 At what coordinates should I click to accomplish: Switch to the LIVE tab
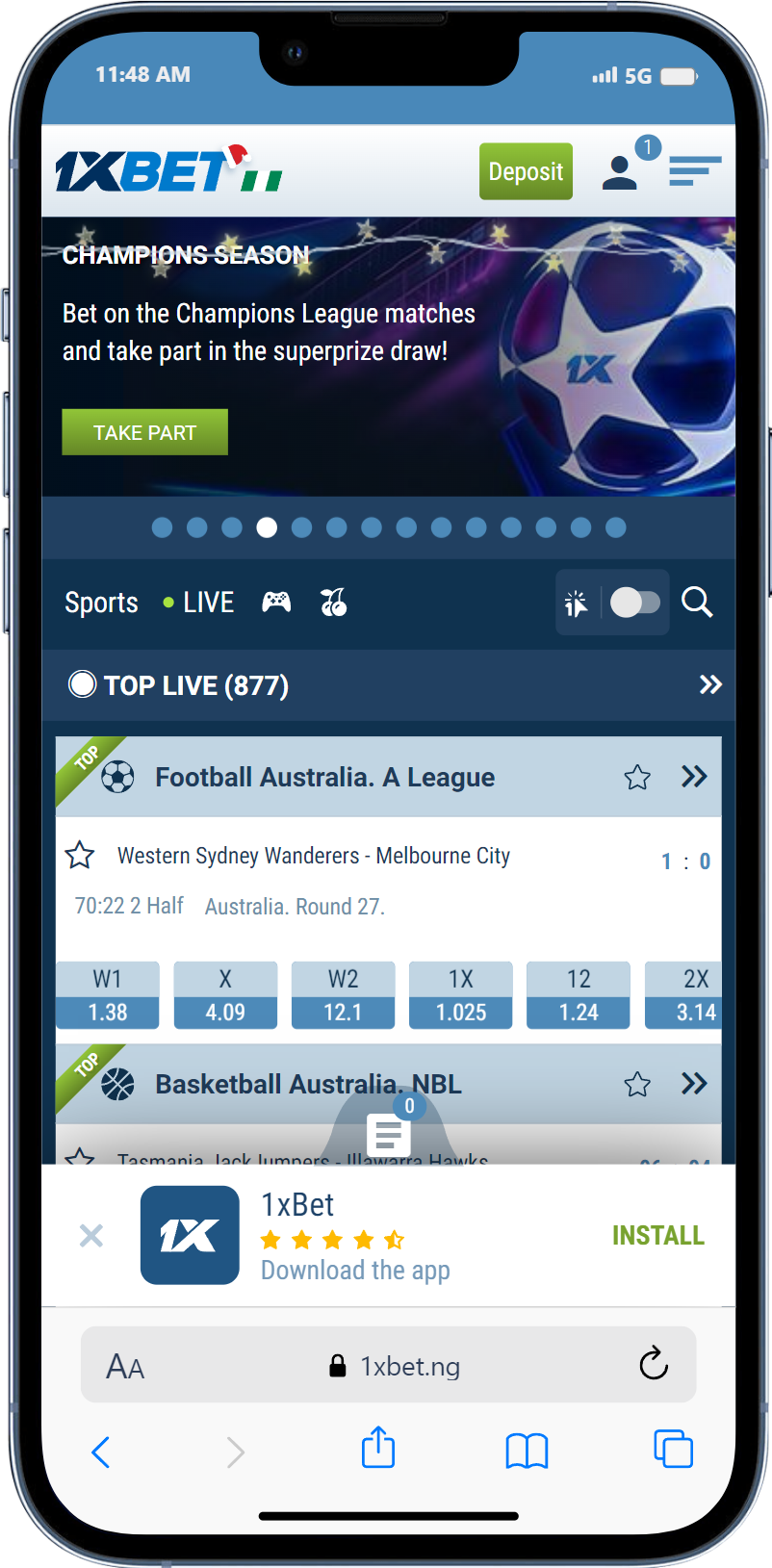[x=199, y=603]
